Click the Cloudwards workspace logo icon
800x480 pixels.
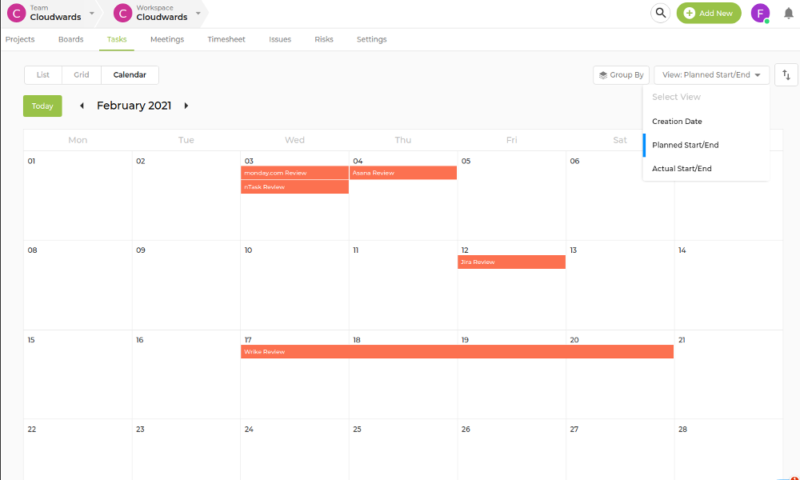click(x=122, y=13)
